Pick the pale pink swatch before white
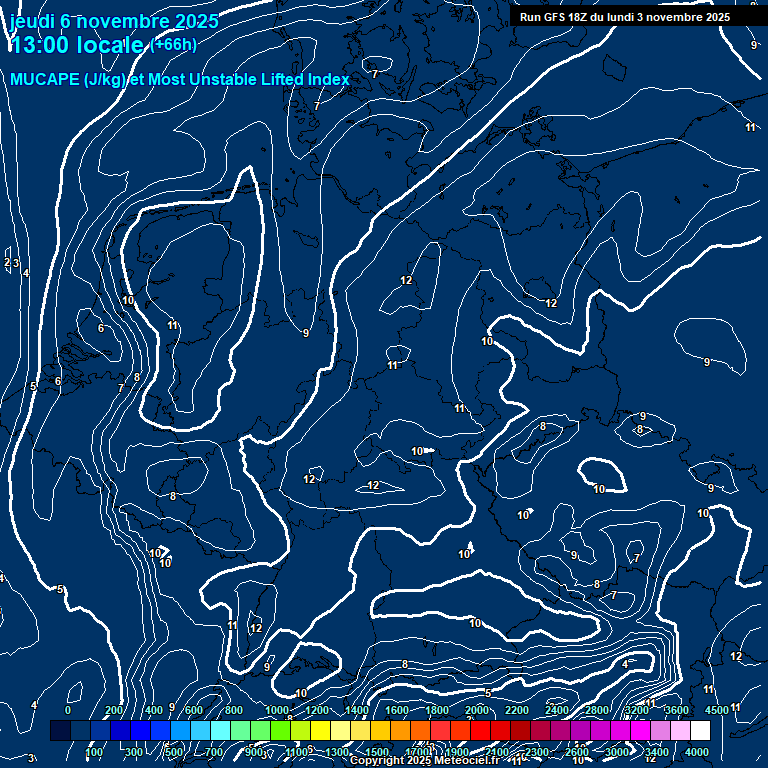768x768 pixels. [x=680, y=730]
